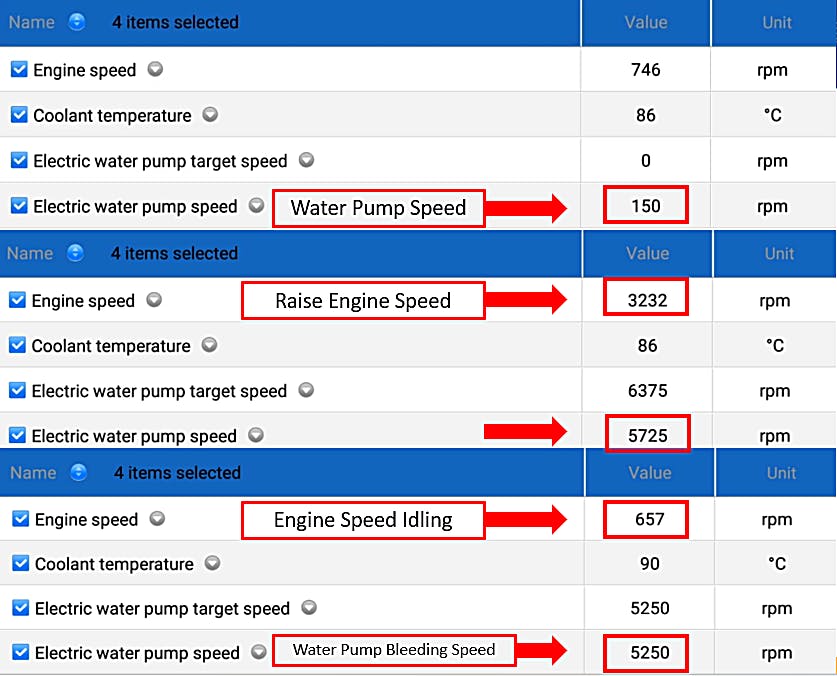
Task: Uncheck the Coolant temperature checkbox in the first table
Action: pos(18,115)
